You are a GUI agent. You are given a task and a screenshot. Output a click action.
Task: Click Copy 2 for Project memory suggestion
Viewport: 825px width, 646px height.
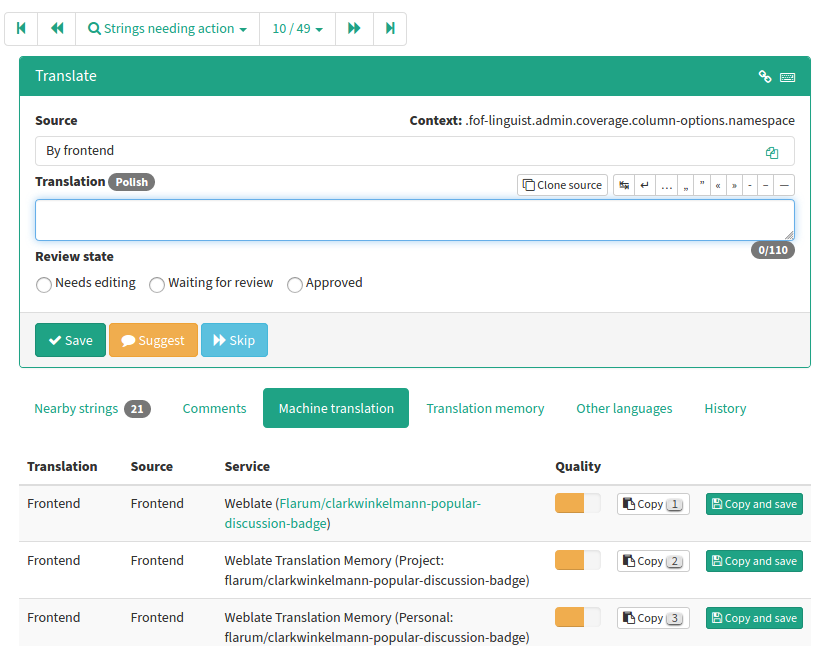653,561
